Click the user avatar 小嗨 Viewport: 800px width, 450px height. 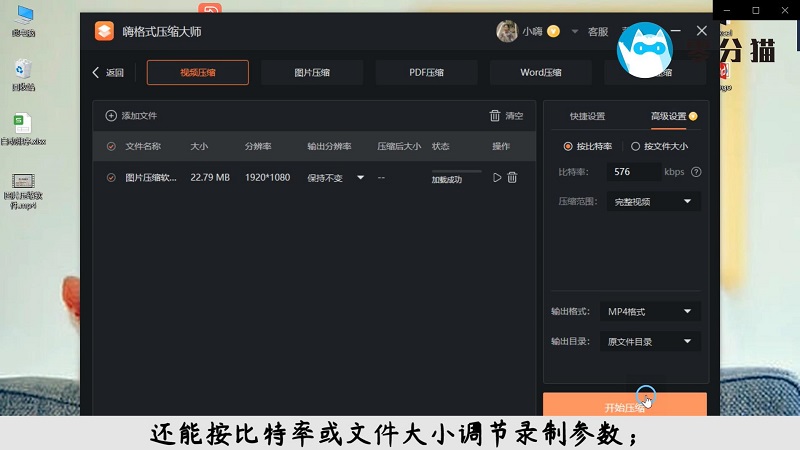coord(507,31)
